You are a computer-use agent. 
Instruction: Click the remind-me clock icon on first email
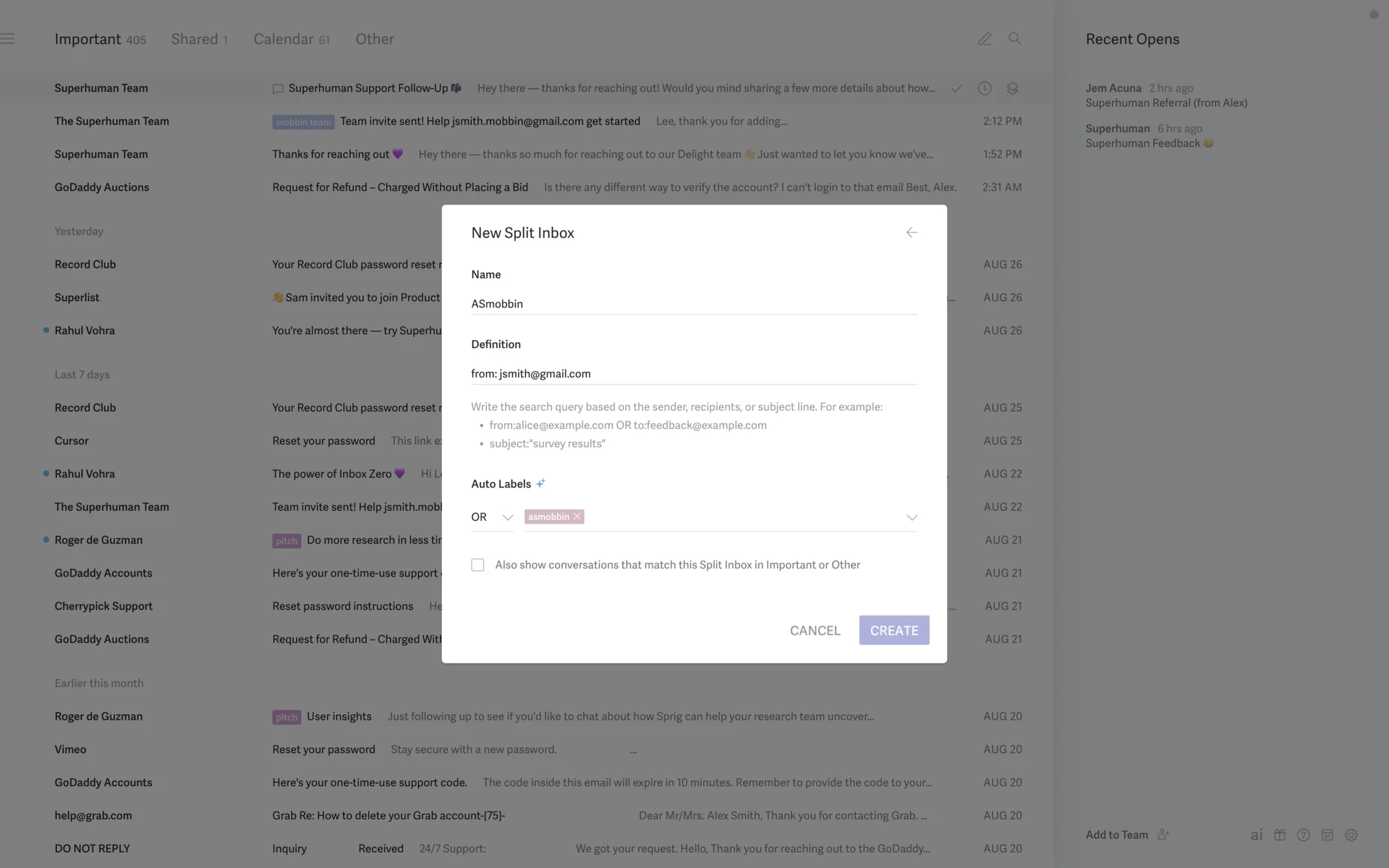(985, 88)
